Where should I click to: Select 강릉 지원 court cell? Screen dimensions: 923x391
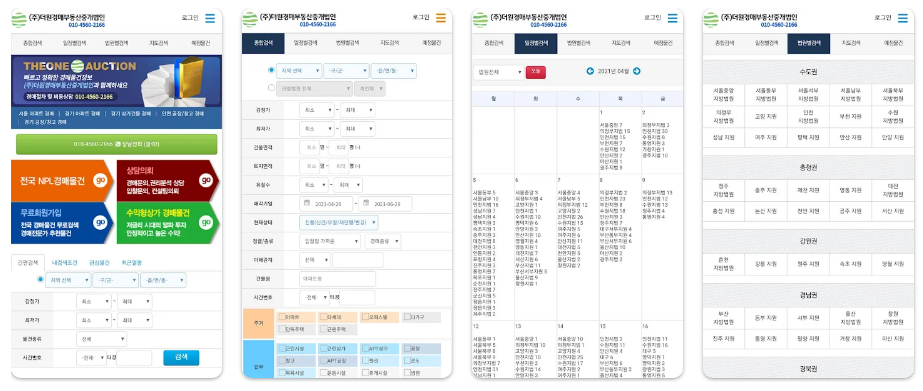coord(765,264)
